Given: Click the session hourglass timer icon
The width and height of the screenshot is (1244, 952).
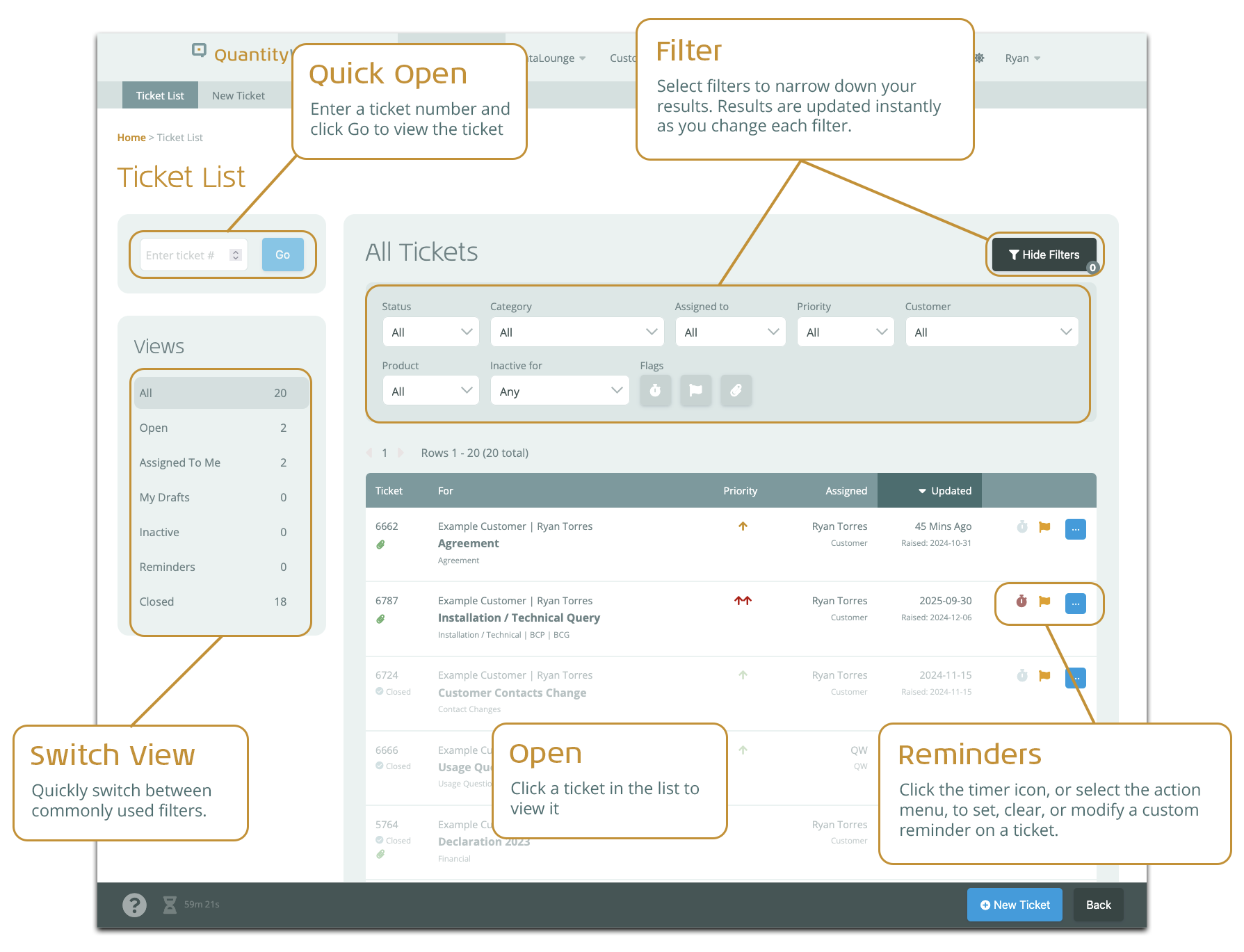Looking at the screenshot, I should 170,905.
